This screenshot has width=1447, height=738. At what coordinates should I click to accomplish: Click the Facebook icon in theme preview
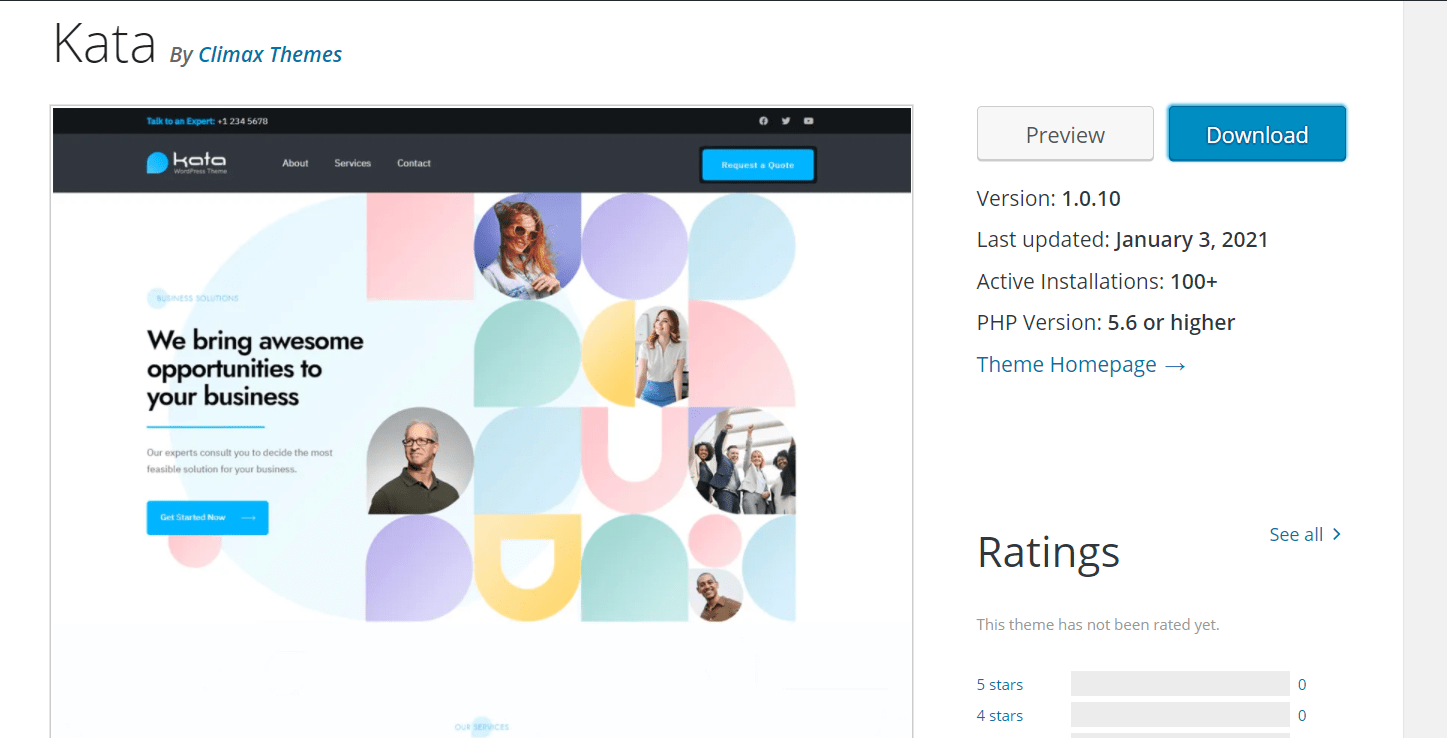tap(763, 121)
